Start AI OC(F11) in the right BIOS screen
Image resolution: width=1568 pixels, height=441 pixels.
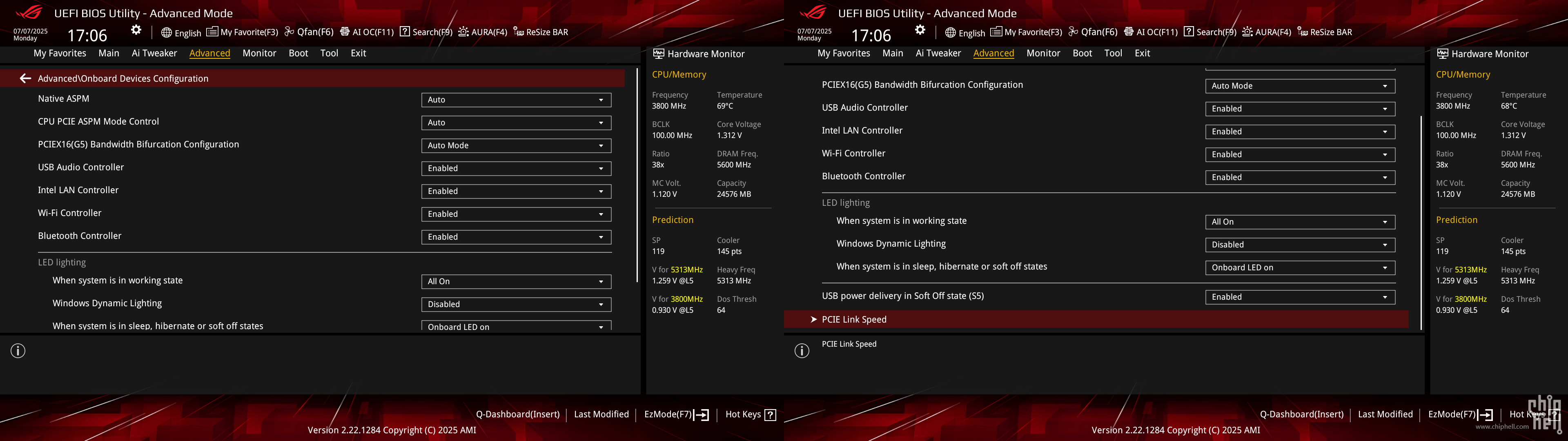pos(1150,32)
